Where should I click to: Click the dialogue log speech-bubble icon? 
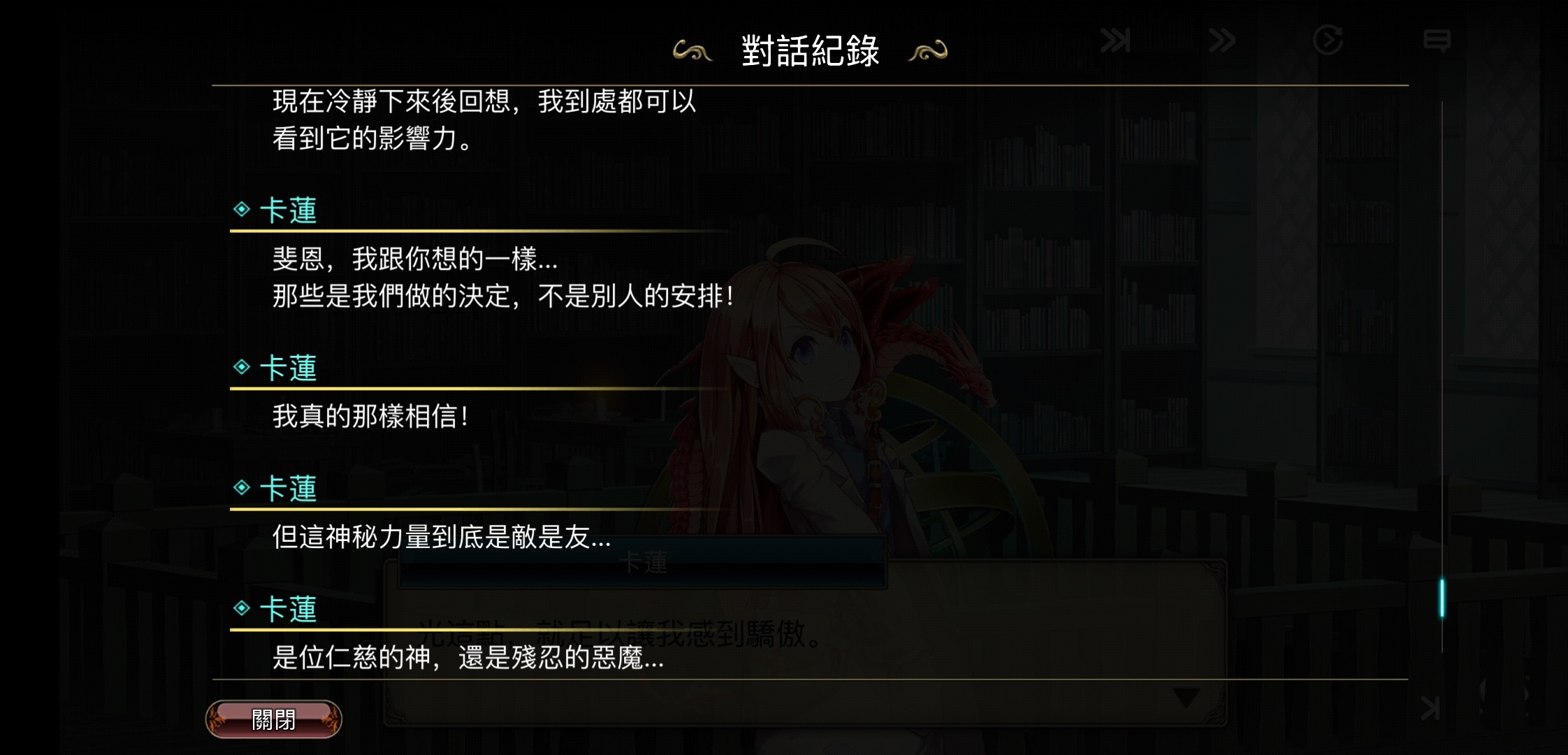(1437, 41)
